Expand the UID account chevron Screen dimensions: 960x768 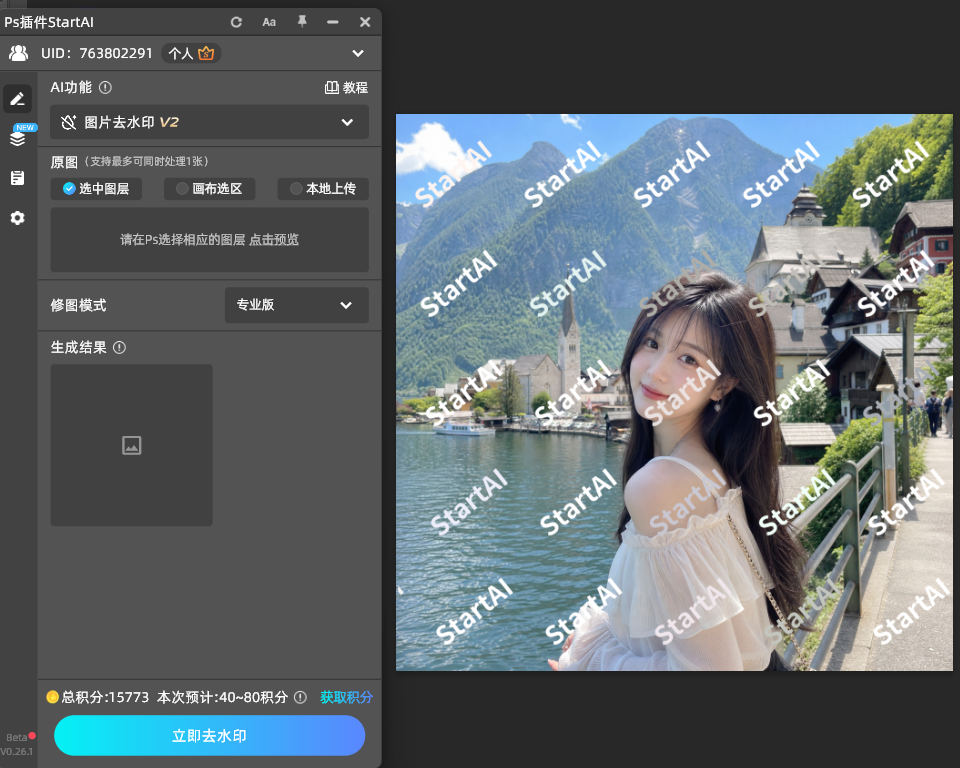click(x=358, y=53)
